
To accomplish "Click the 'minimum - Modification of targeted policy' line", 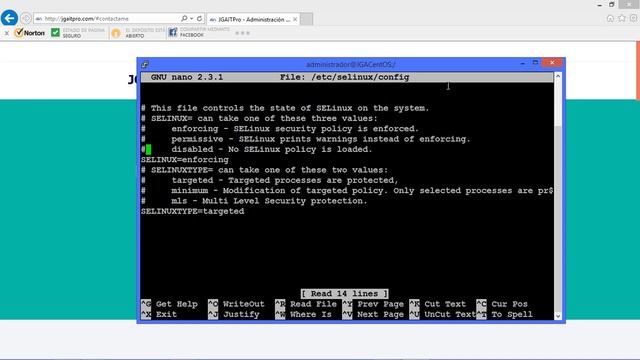I will click(347, 191).
